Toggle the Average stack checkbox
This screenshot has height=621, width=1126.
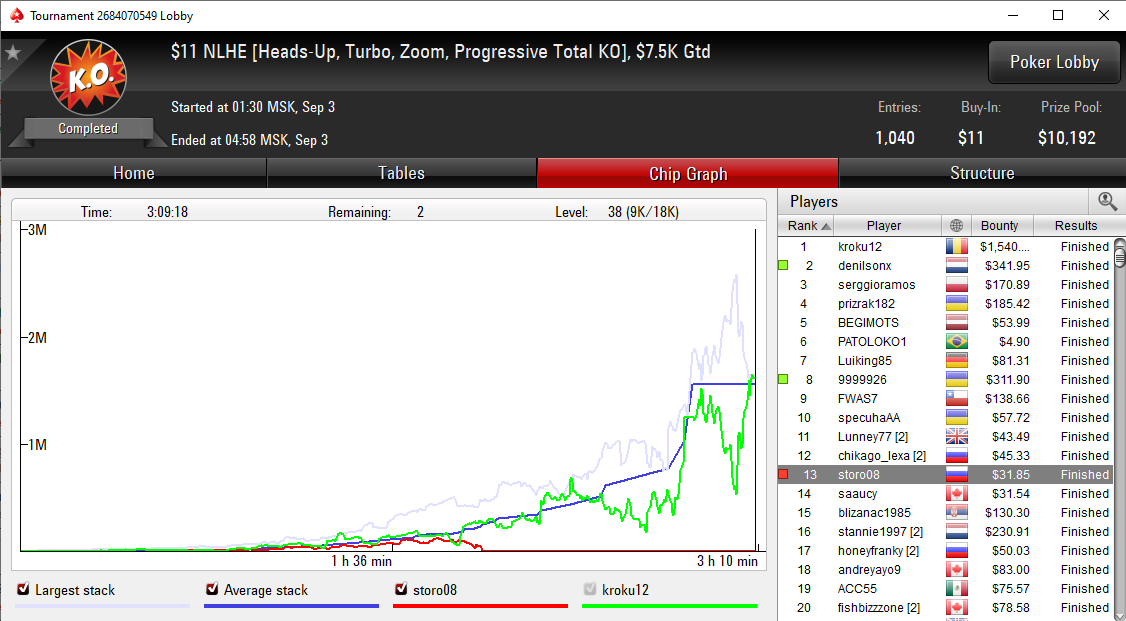click(212, 590)
